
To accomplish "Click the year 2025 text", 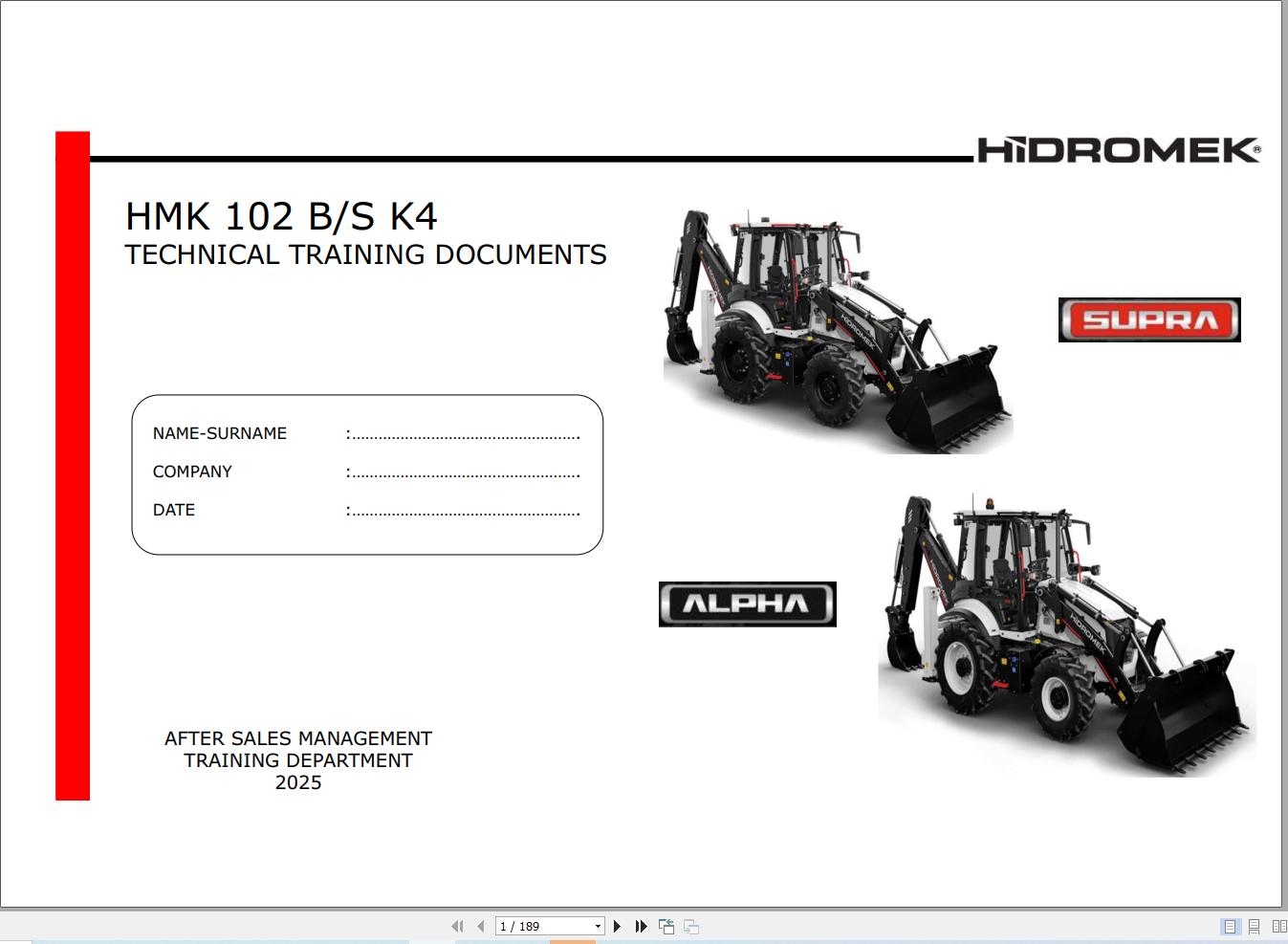I will pos(298,782).
